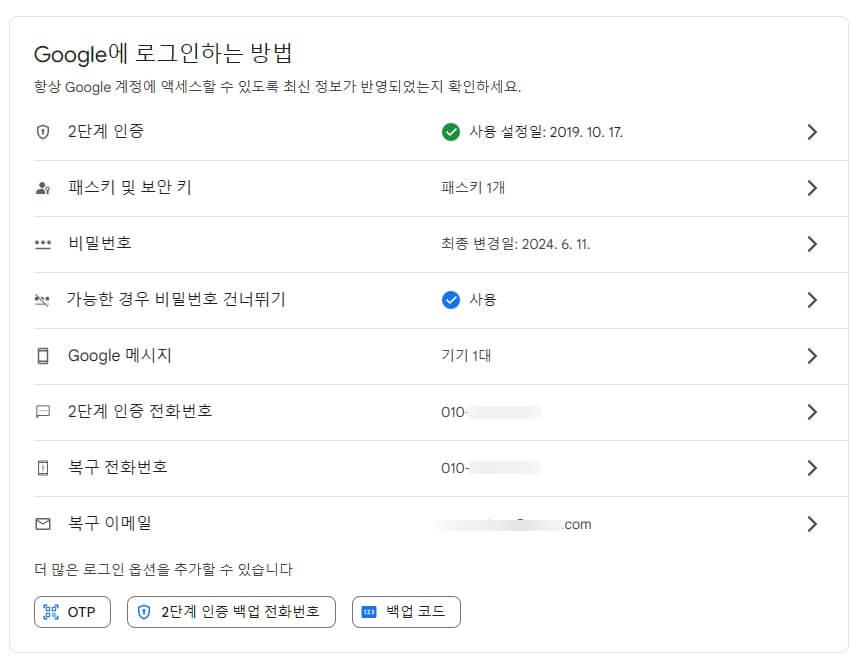868x665 pixels.
Task: Click the chat bubble icon beside 2단계 인증 전화번호
Action: 43,411
